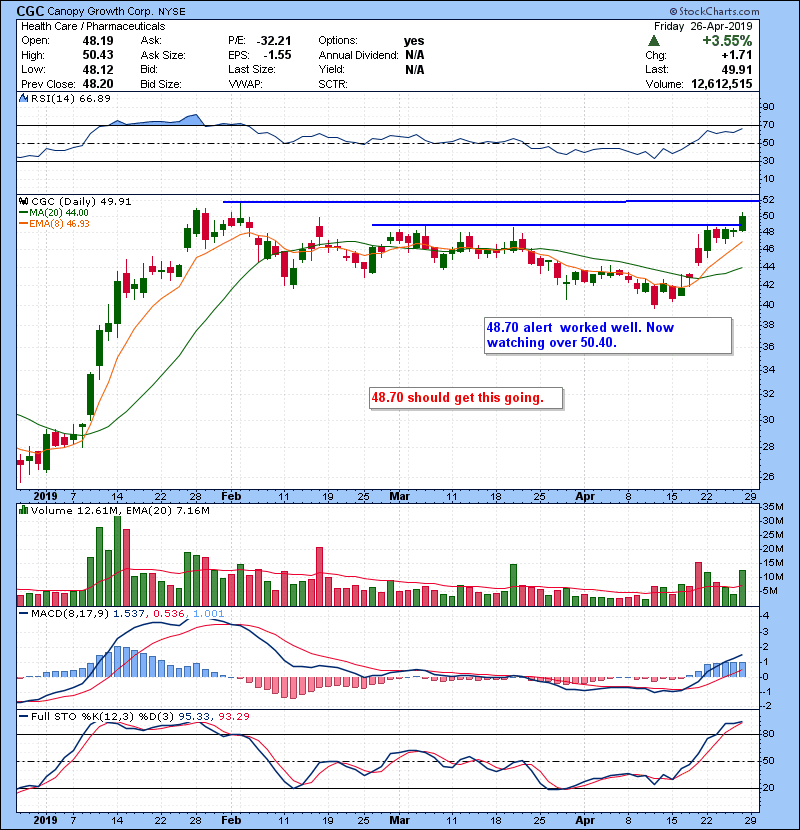Click the Open value 48.19

click(x=97, y=41)
